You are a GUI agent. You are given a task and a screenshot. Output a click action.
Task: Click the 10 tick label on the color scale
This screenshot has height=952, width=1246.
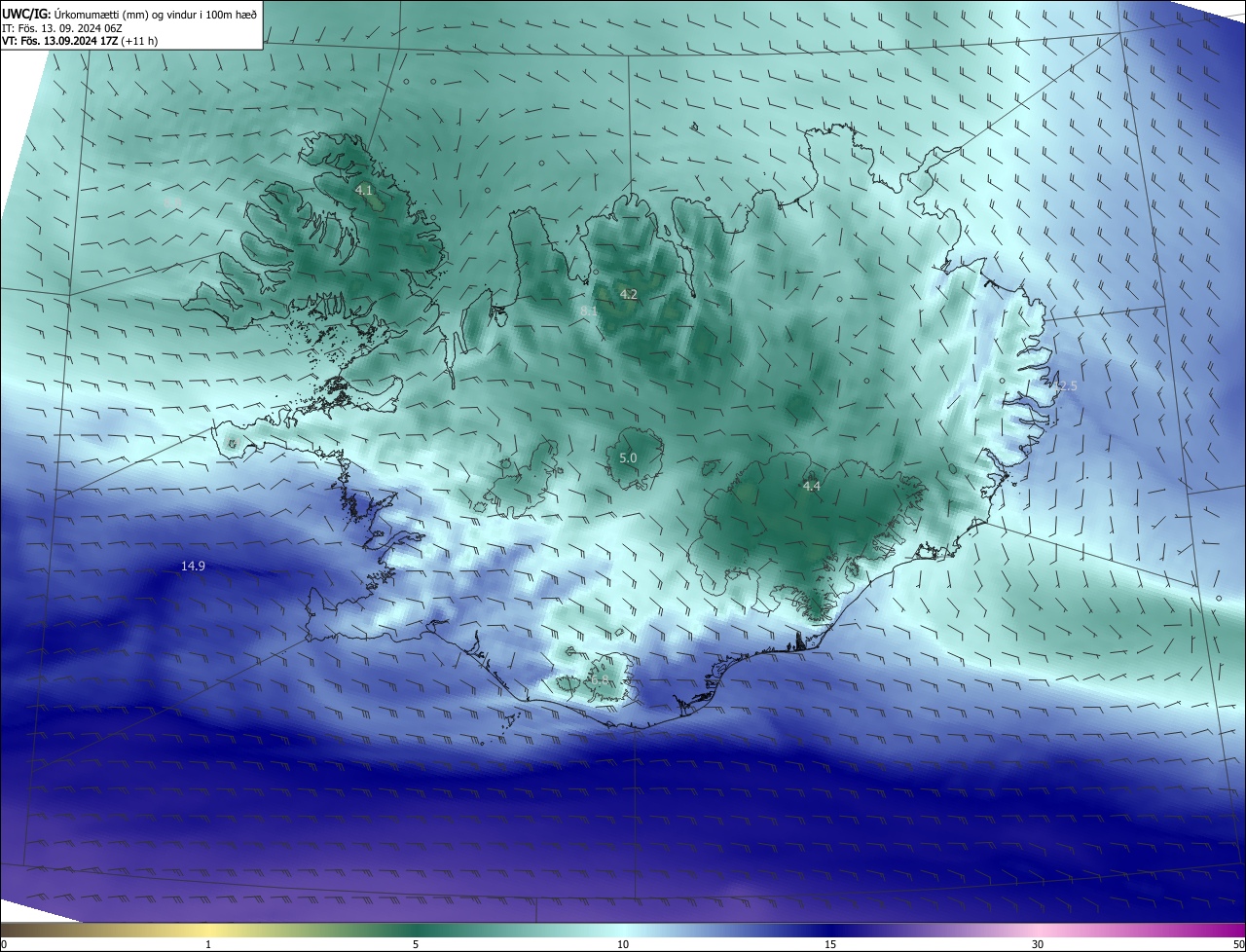pyautogui.click(x=623, y=944)
